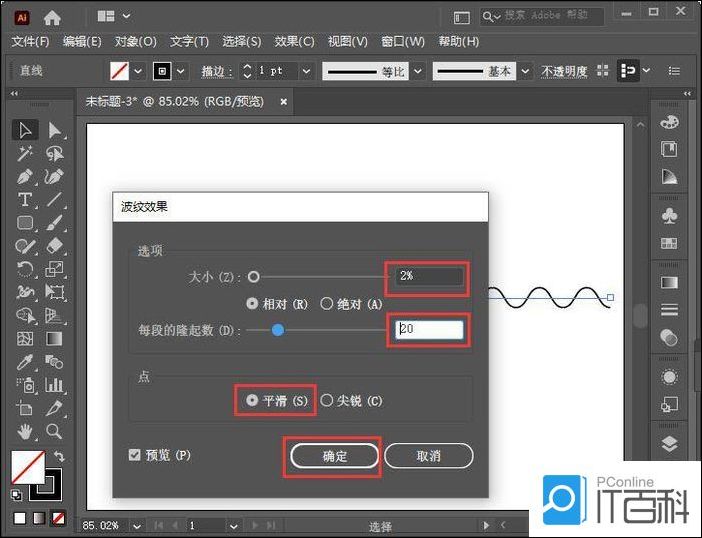The image size is (702, 538).
Task: Select the Artboard tool
Action: (25, 408)
